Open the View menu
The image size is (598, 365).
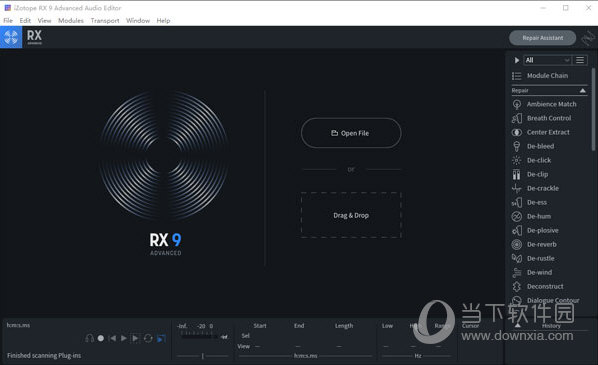(44, 21)
